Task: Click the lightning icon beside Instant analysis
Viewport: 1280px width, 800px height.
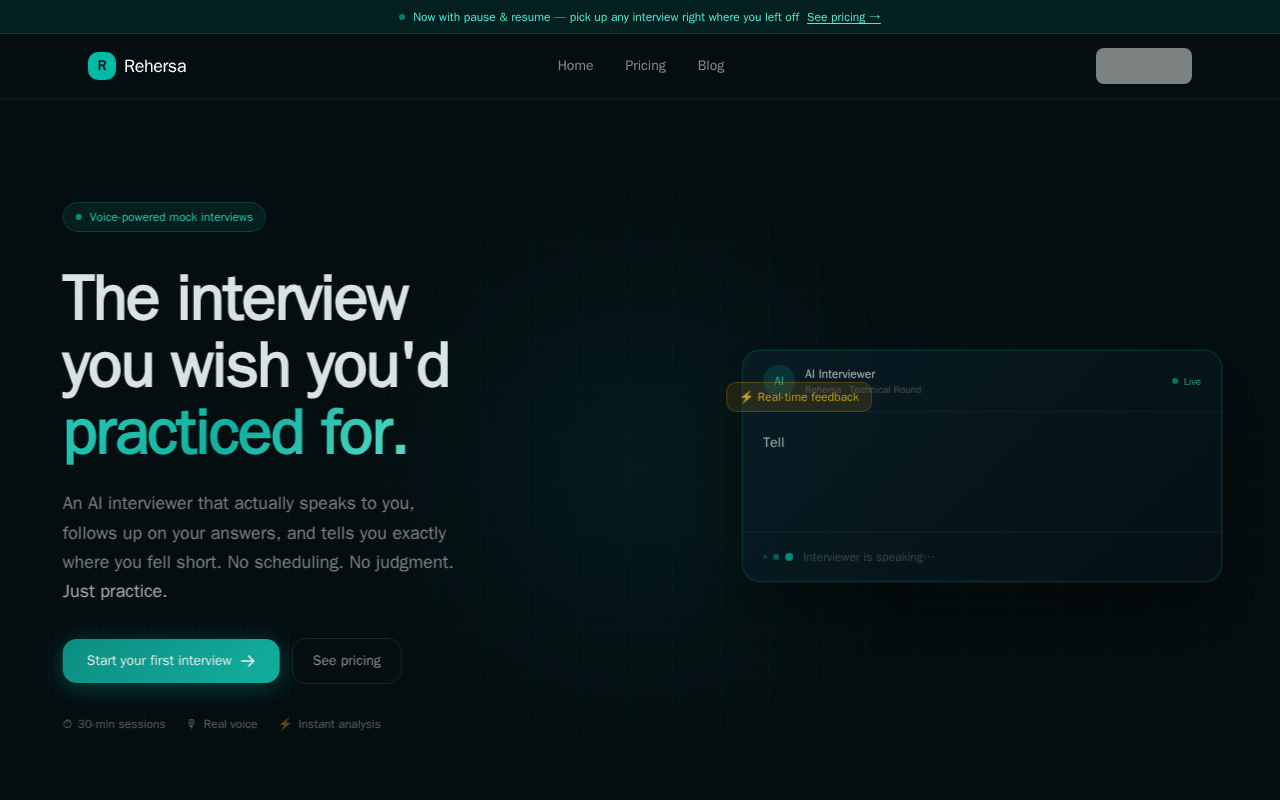Action: [285, 724]
